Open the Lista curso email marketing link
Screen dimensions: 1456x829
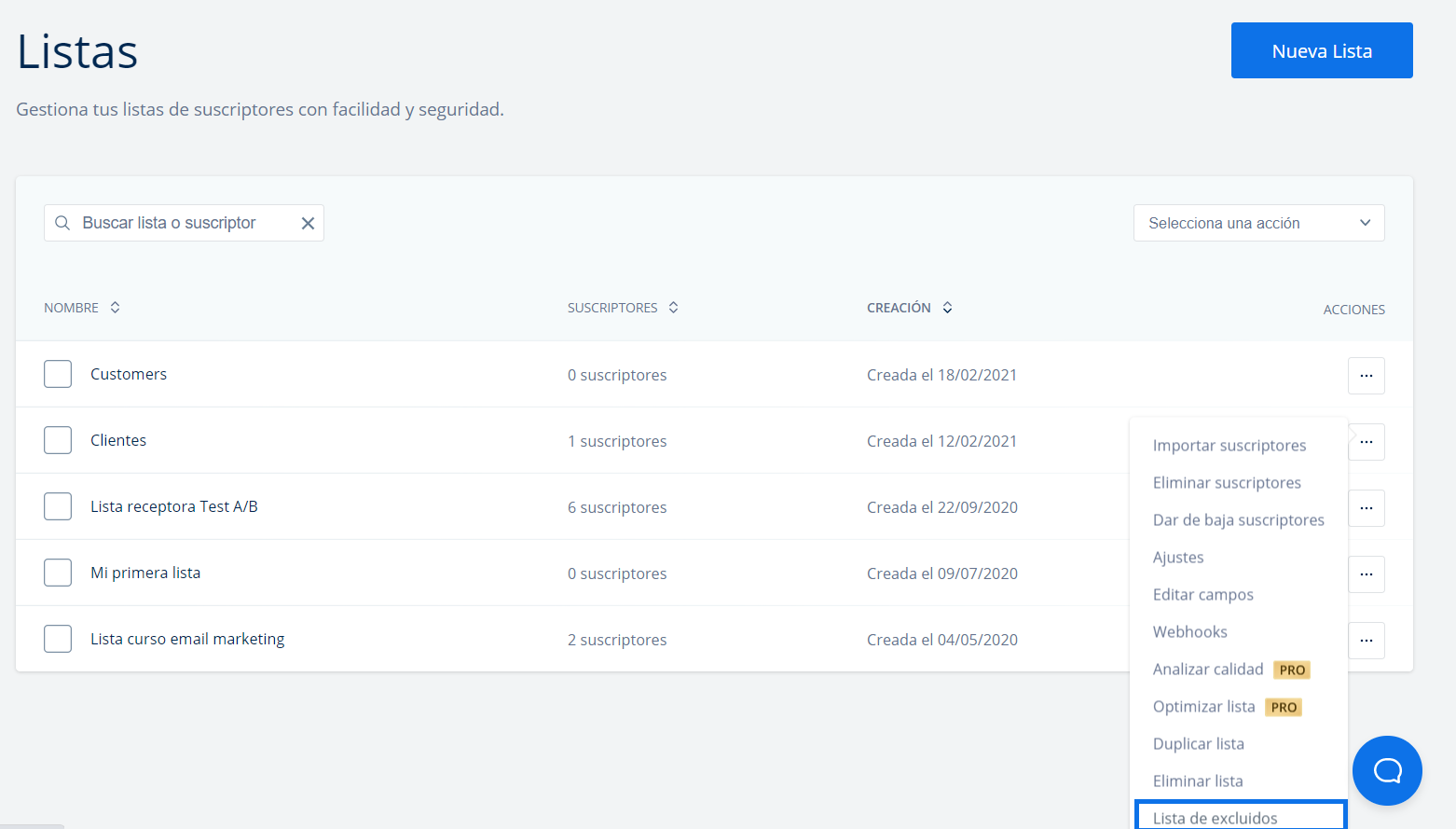[x=187, y=639]
